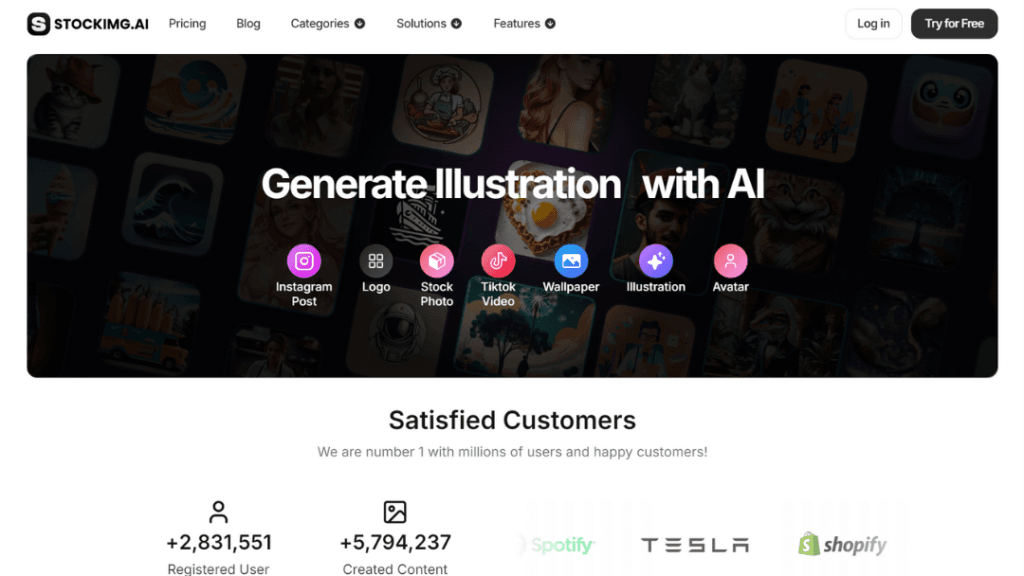Select the Logo generator icon
This screenshot has width=1024, height=576.
coord(376,261)
